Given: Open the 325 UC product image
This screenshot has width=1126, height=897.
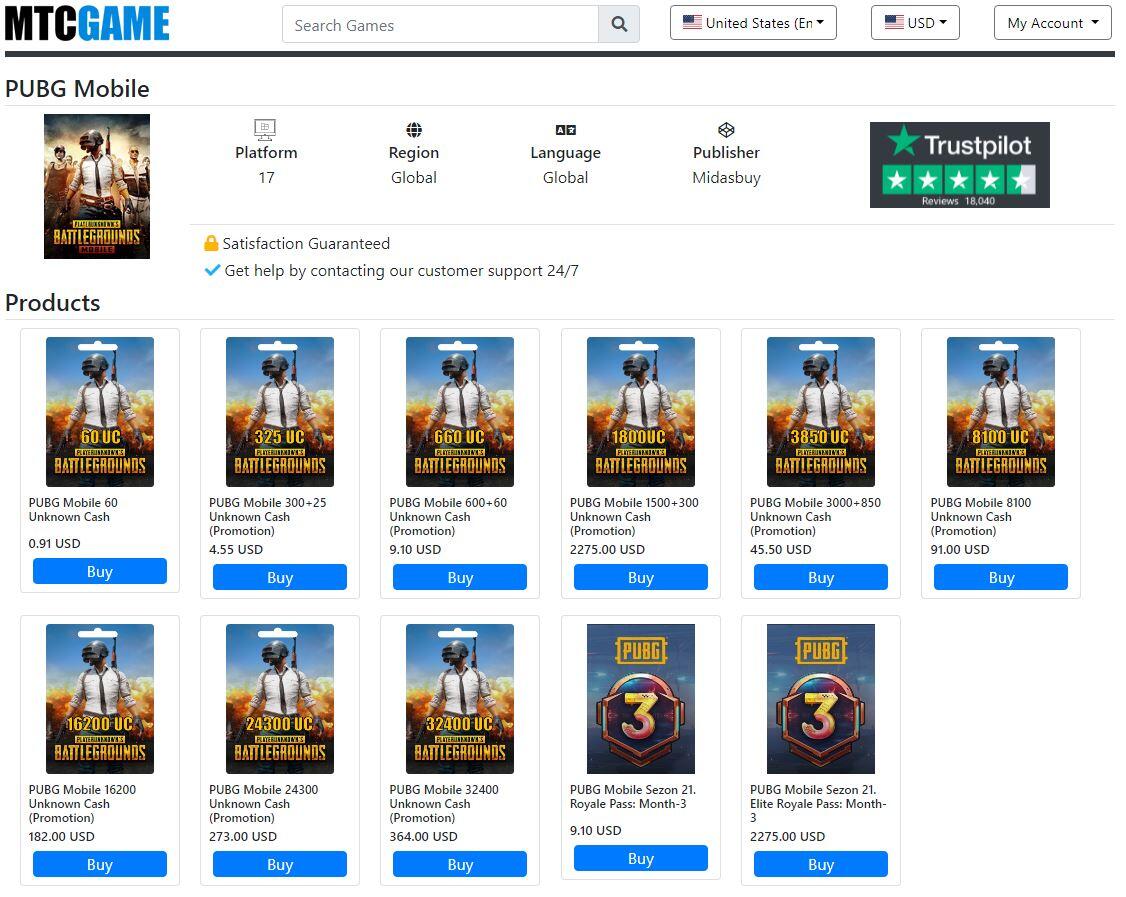Looking at the screenshot, I should tap(280, 412).
